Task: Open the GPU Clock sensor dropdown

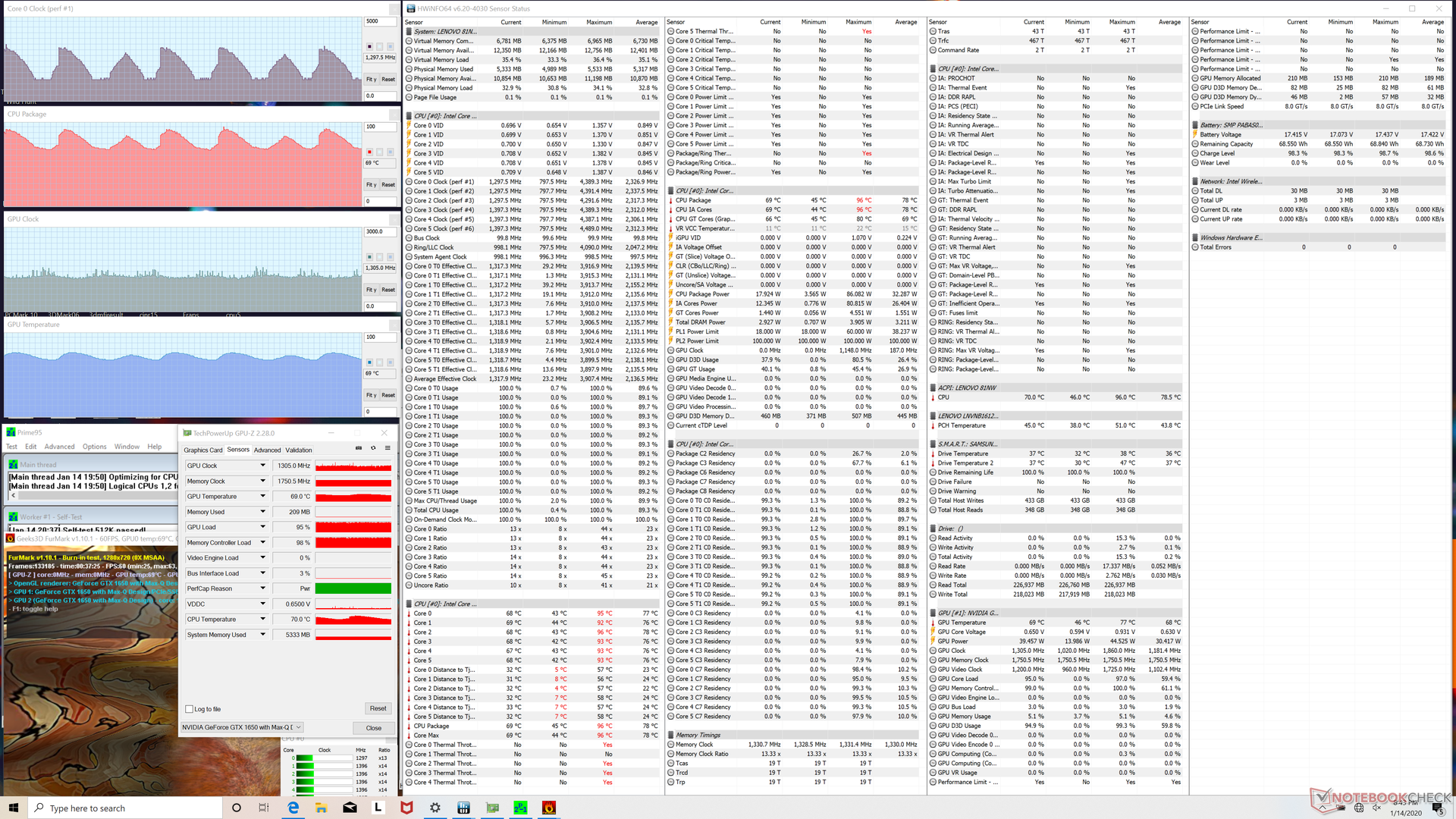Action: 263,466
